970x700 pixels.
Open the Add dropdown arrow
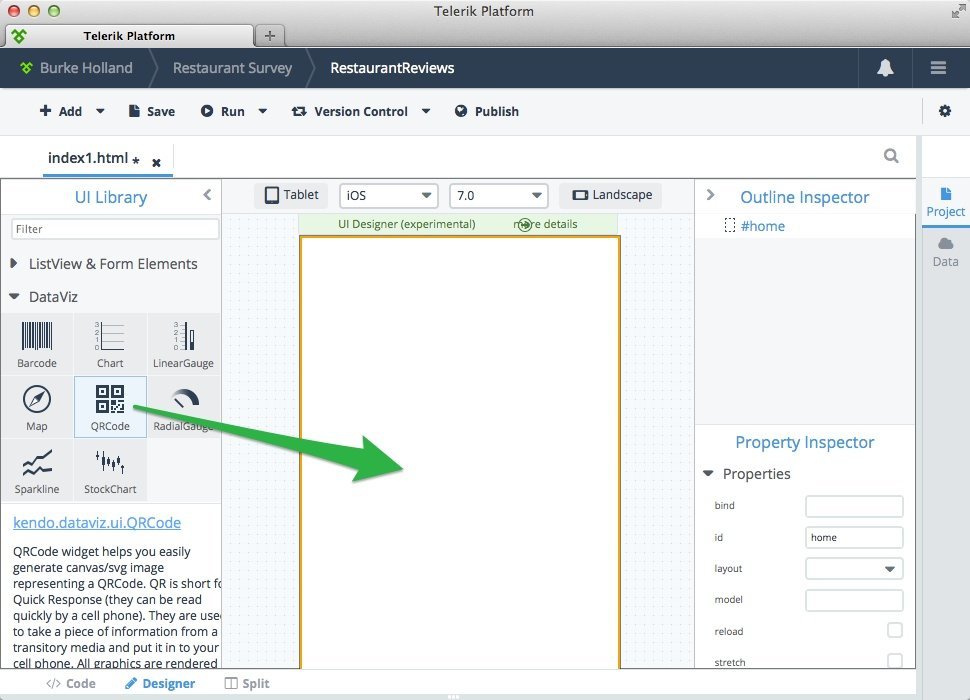click(x=100, y=111)
